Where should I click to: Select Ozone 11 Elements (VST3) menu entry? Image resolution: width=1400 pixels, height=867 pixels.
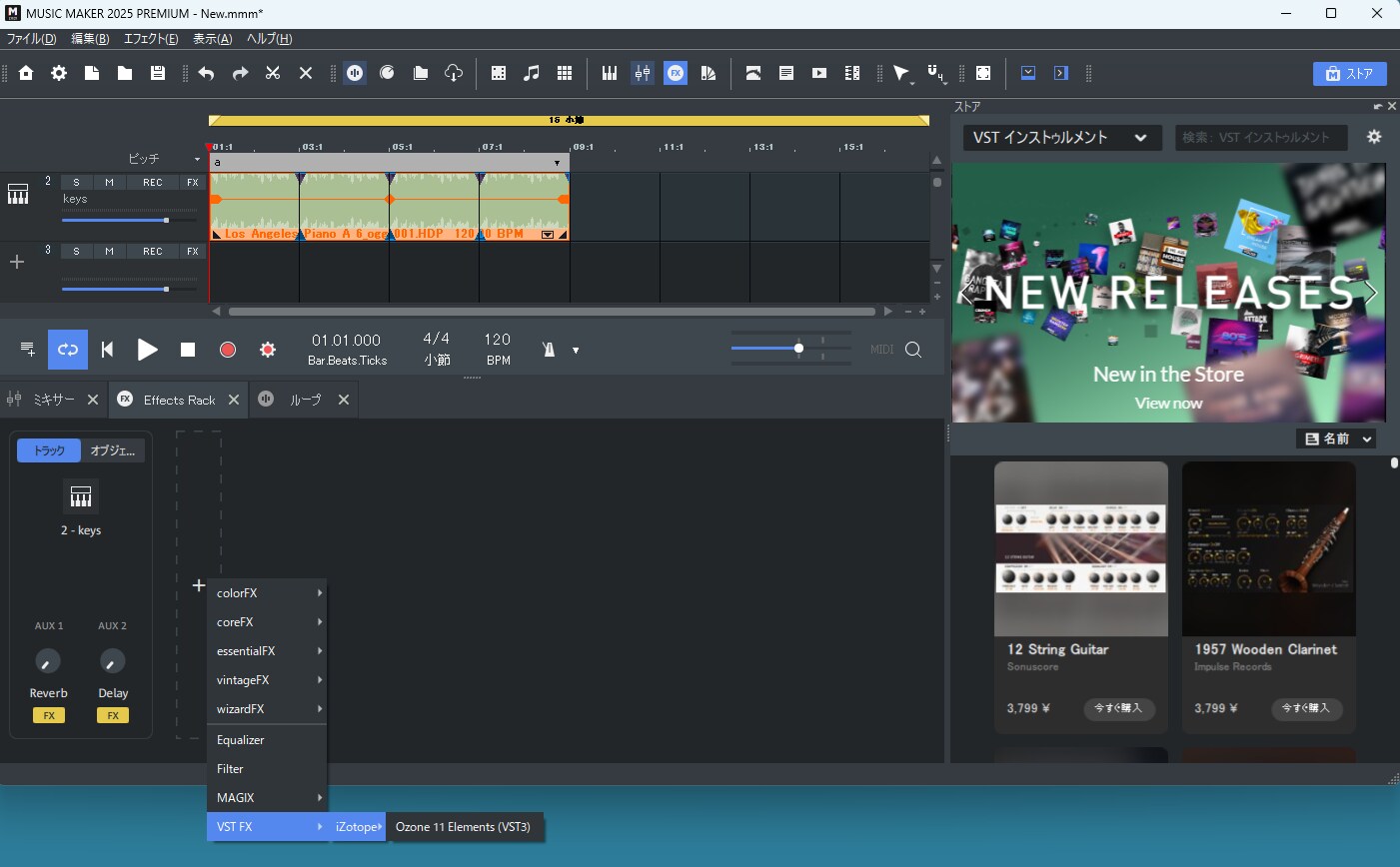pos(464,827)
